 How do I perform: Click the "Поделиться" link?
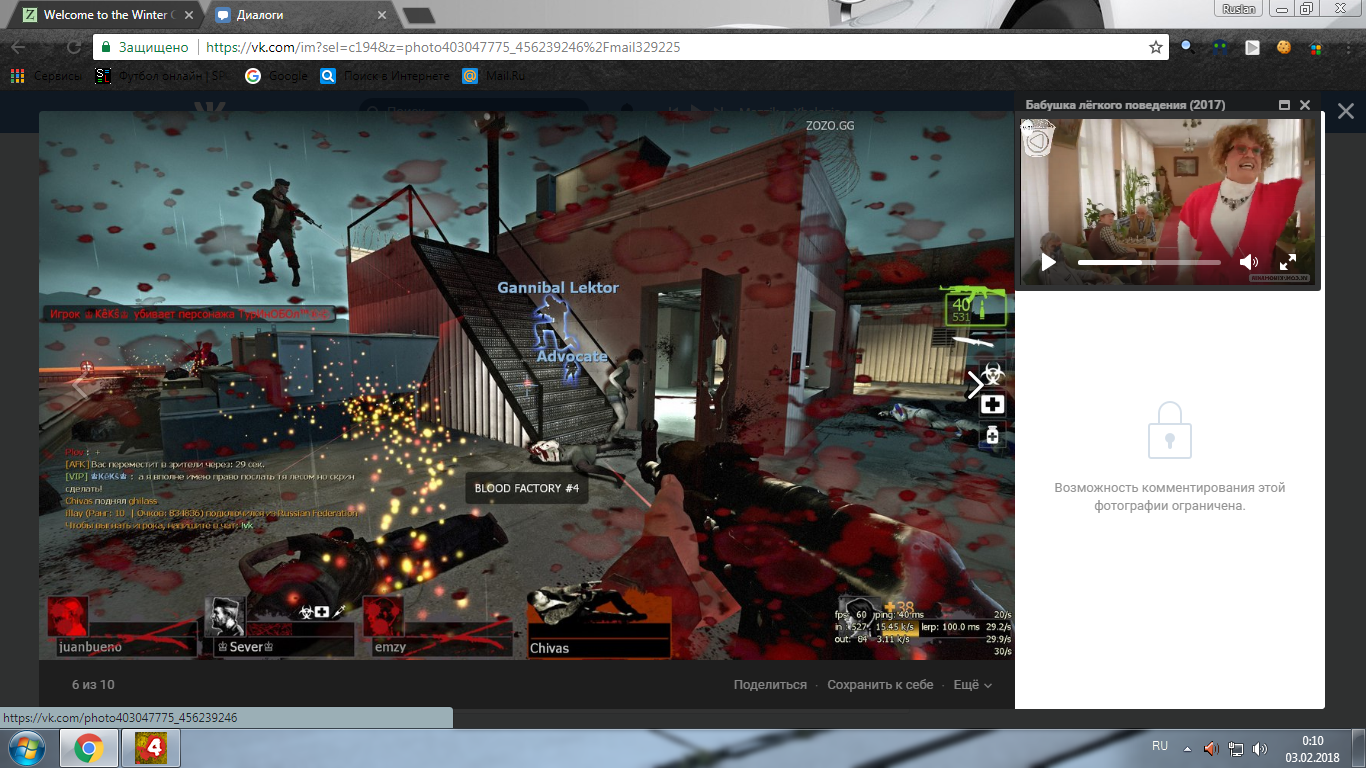[x=769, y=685]
